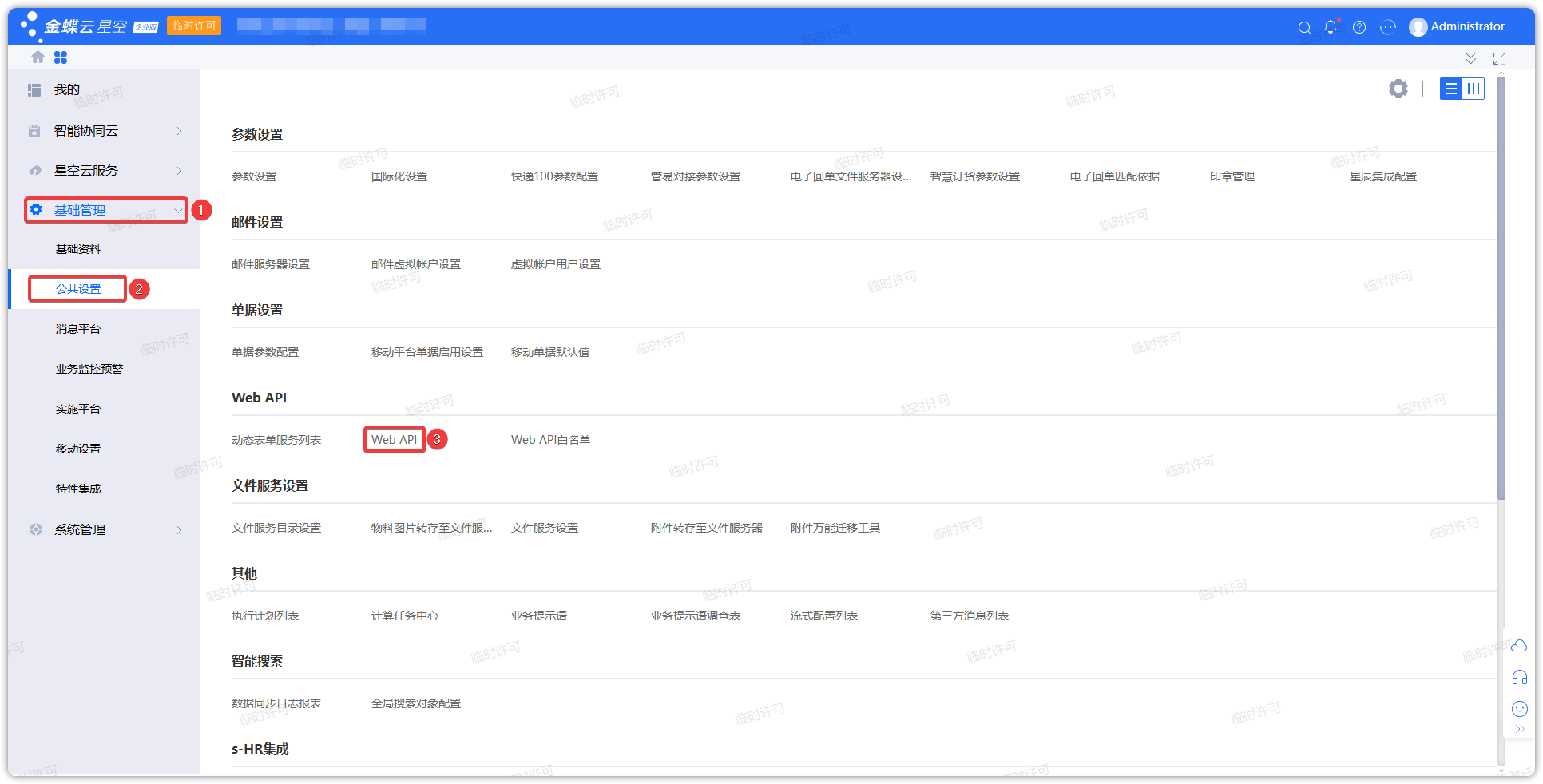Select 基础资料 in the sidebar

(78, 249)
